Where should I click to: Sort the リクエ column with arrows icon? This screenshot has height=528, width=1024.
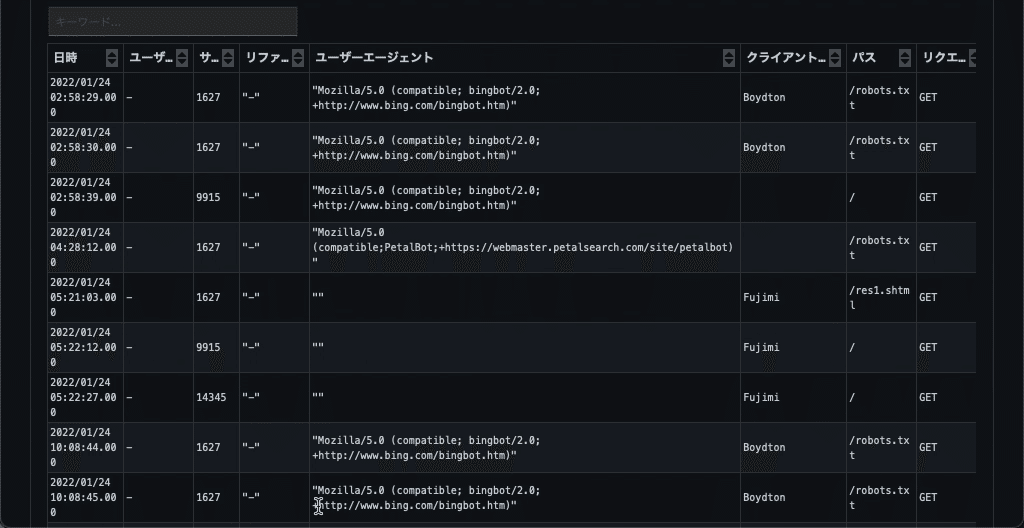point(972,58)
